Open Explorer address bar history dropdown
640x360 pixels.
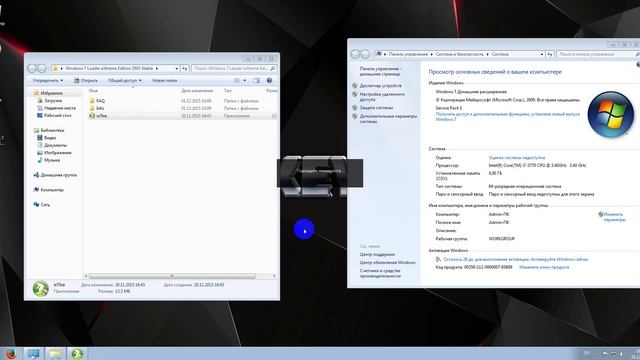point(177,69)
